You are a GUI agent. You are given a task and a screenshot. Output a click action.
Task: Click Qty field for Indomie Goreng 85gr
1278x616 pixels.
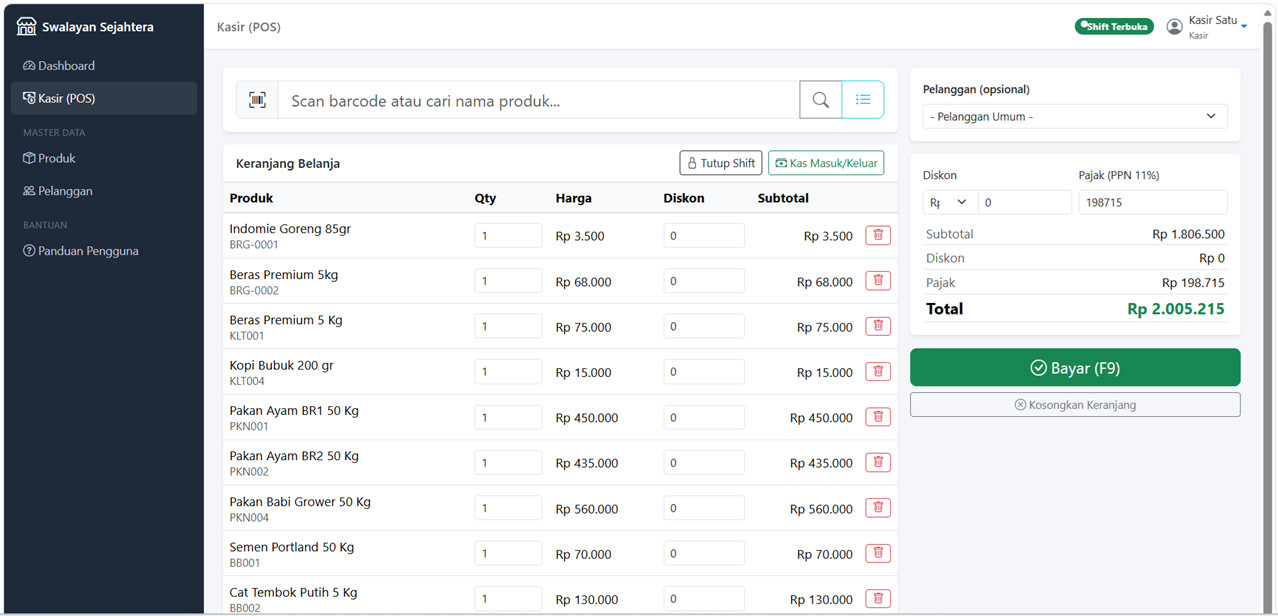click(x=508, y=236)
